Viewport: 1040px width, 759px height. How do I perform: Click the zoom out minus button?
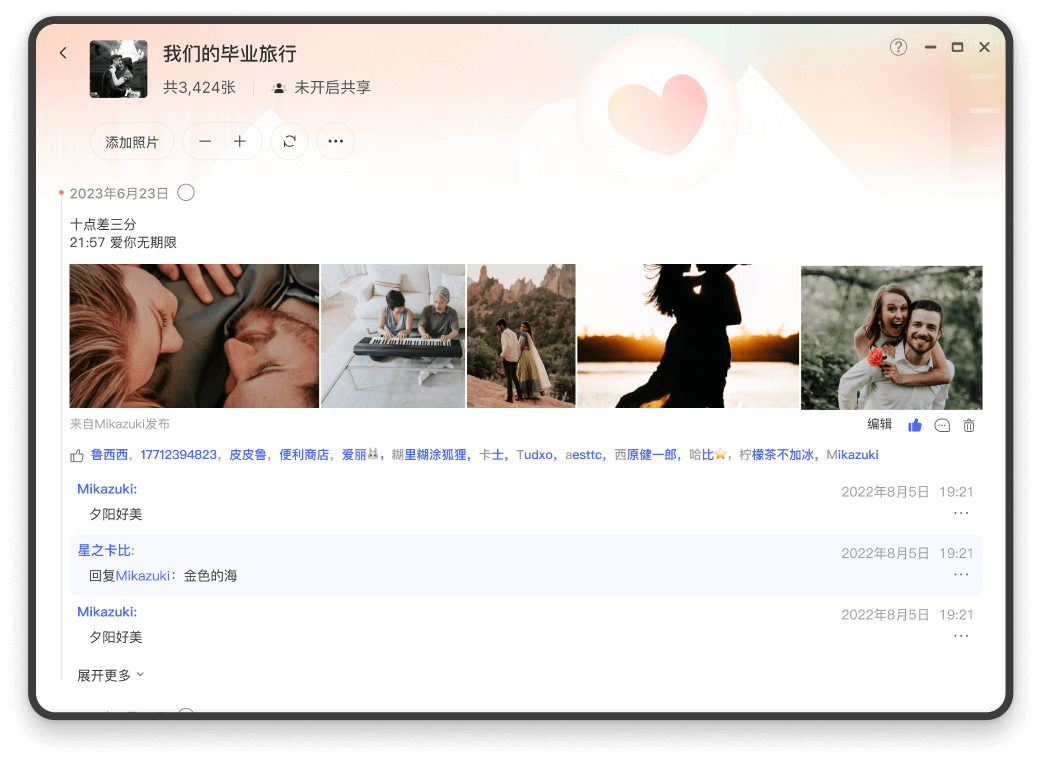pyautogui.click(x=205, y=142)
